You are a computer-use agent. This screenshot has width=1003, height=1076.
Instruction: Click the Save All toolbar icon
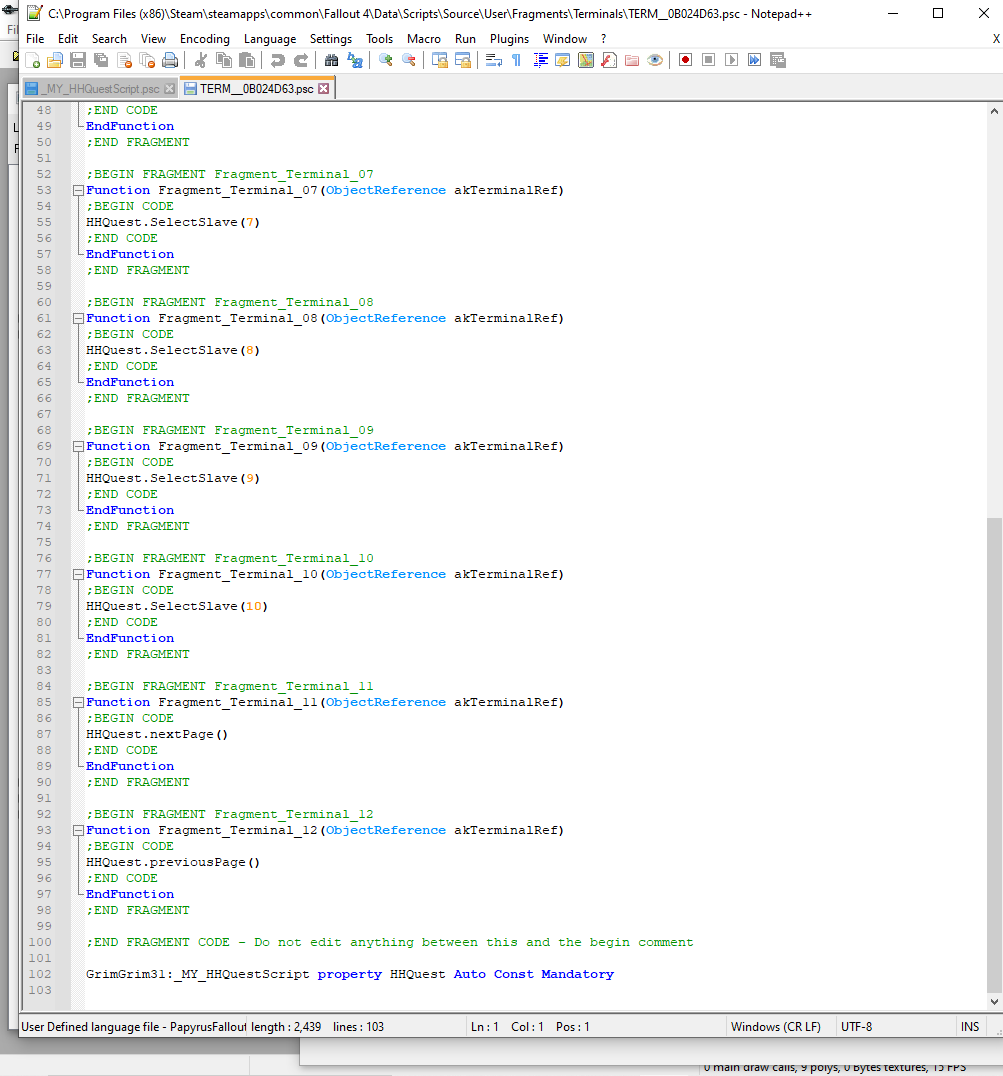pyautogui.click(x=102, y=60)
